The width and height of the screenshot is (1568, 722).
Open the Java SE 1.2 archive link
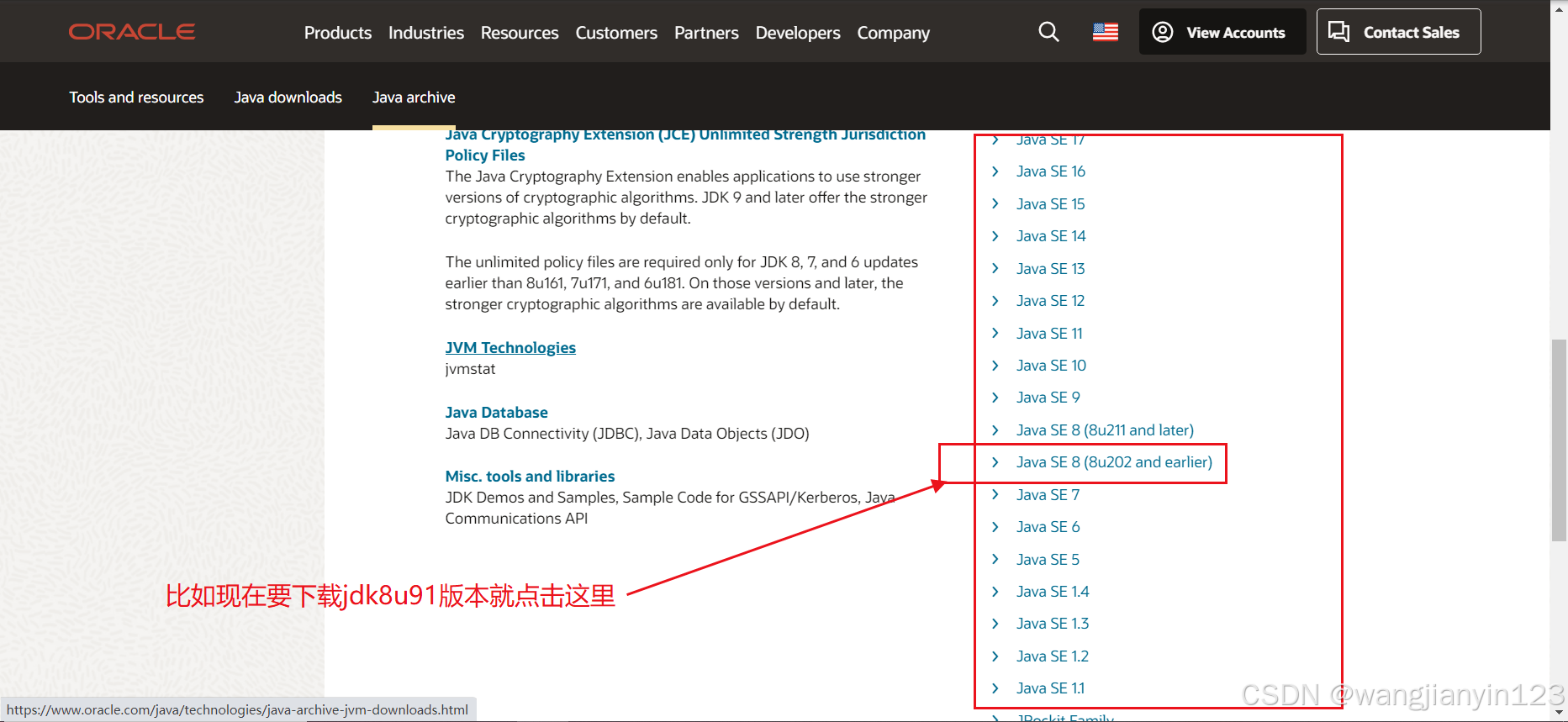tap(1053, 656)
